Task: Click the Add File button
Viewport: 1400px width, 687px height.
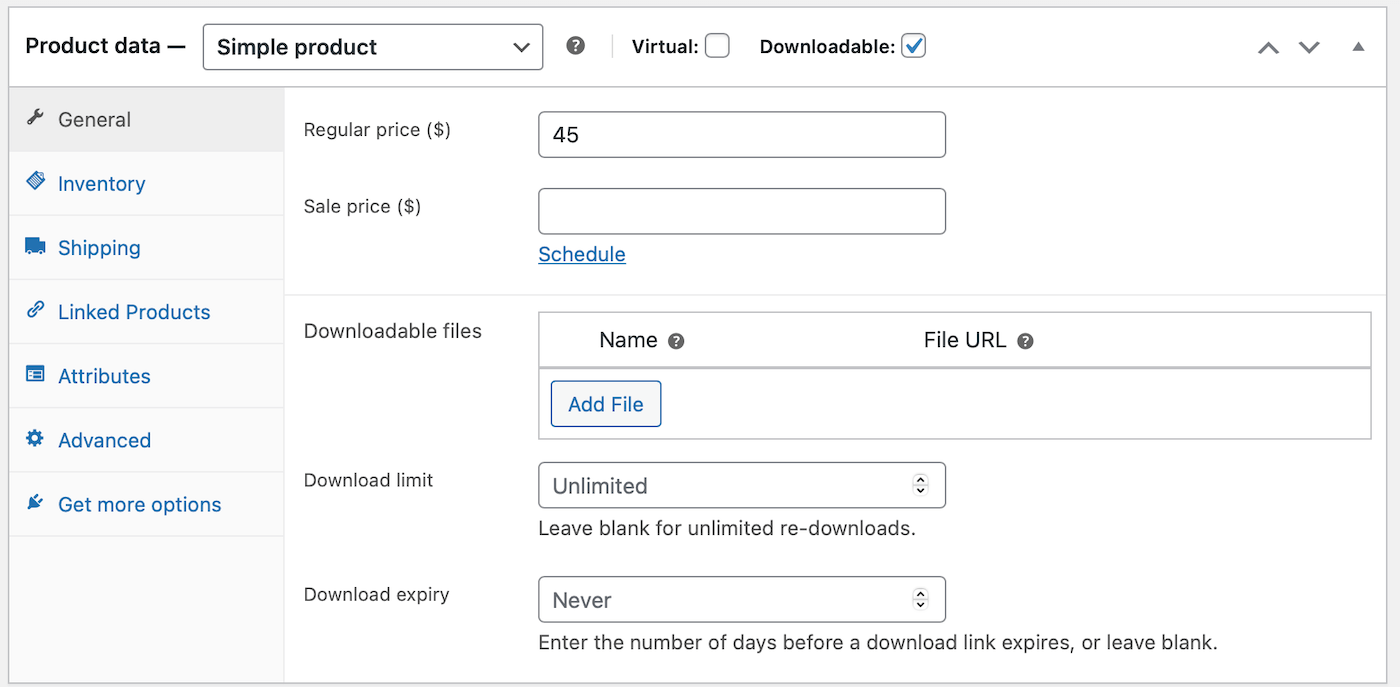Action: (x=605, y=403)
